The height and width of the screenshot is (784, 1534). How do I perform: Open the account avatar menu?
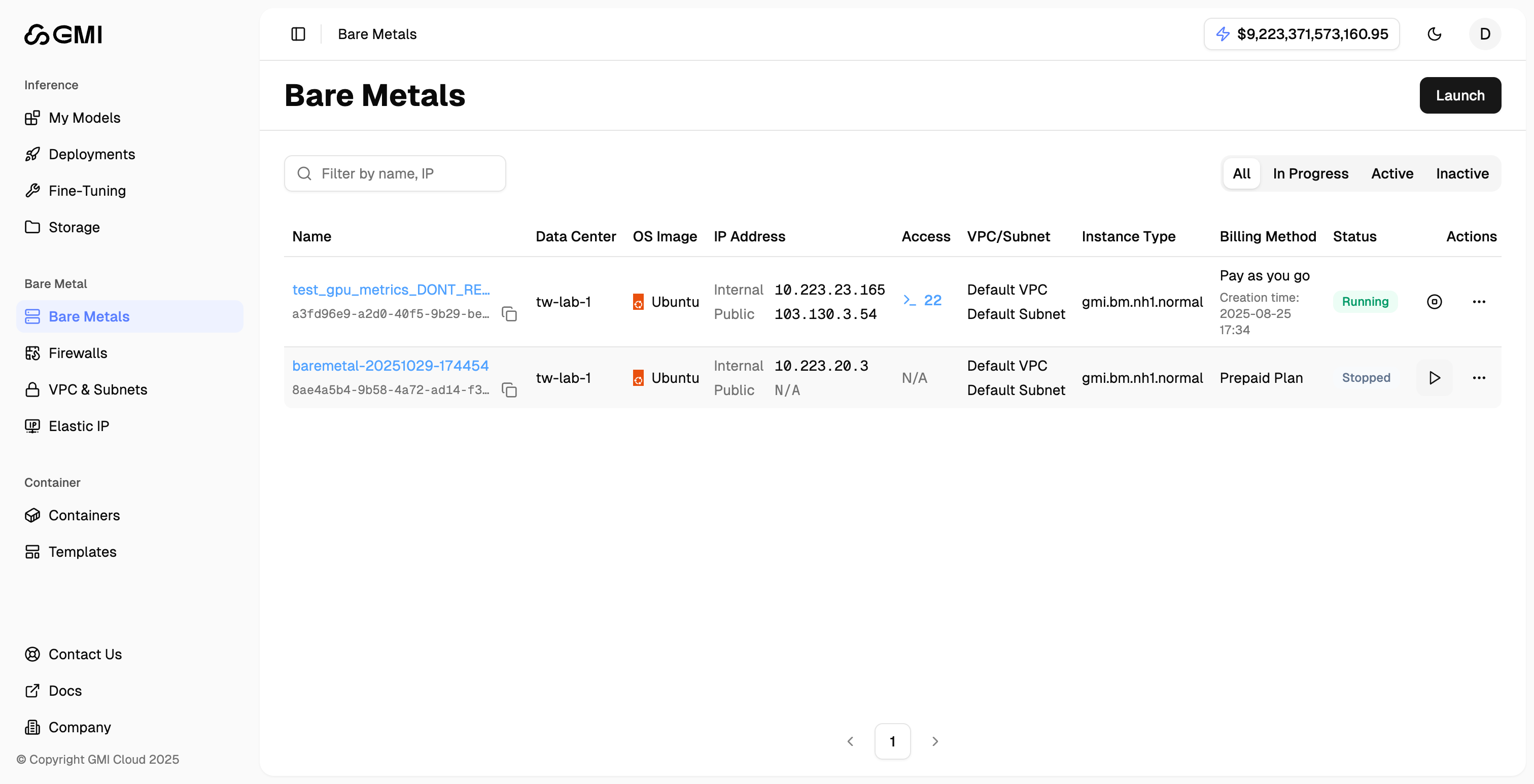coord(1485,34)
